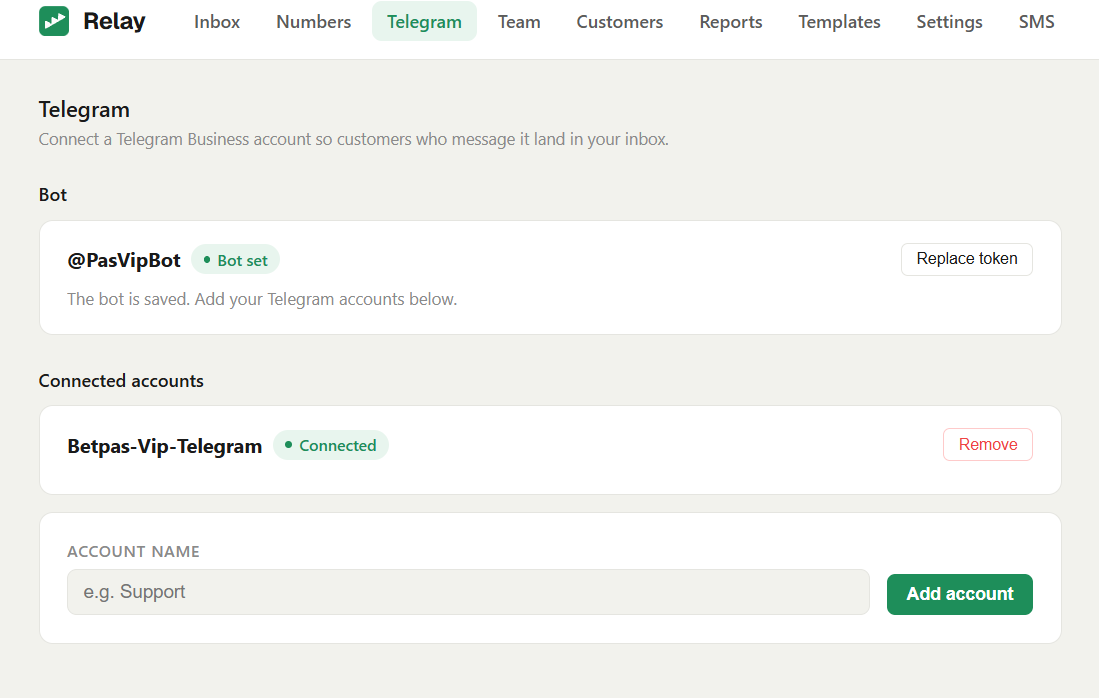The image size is (1099, 698).
Task: View the Reports tab
Action: [730, 22]
